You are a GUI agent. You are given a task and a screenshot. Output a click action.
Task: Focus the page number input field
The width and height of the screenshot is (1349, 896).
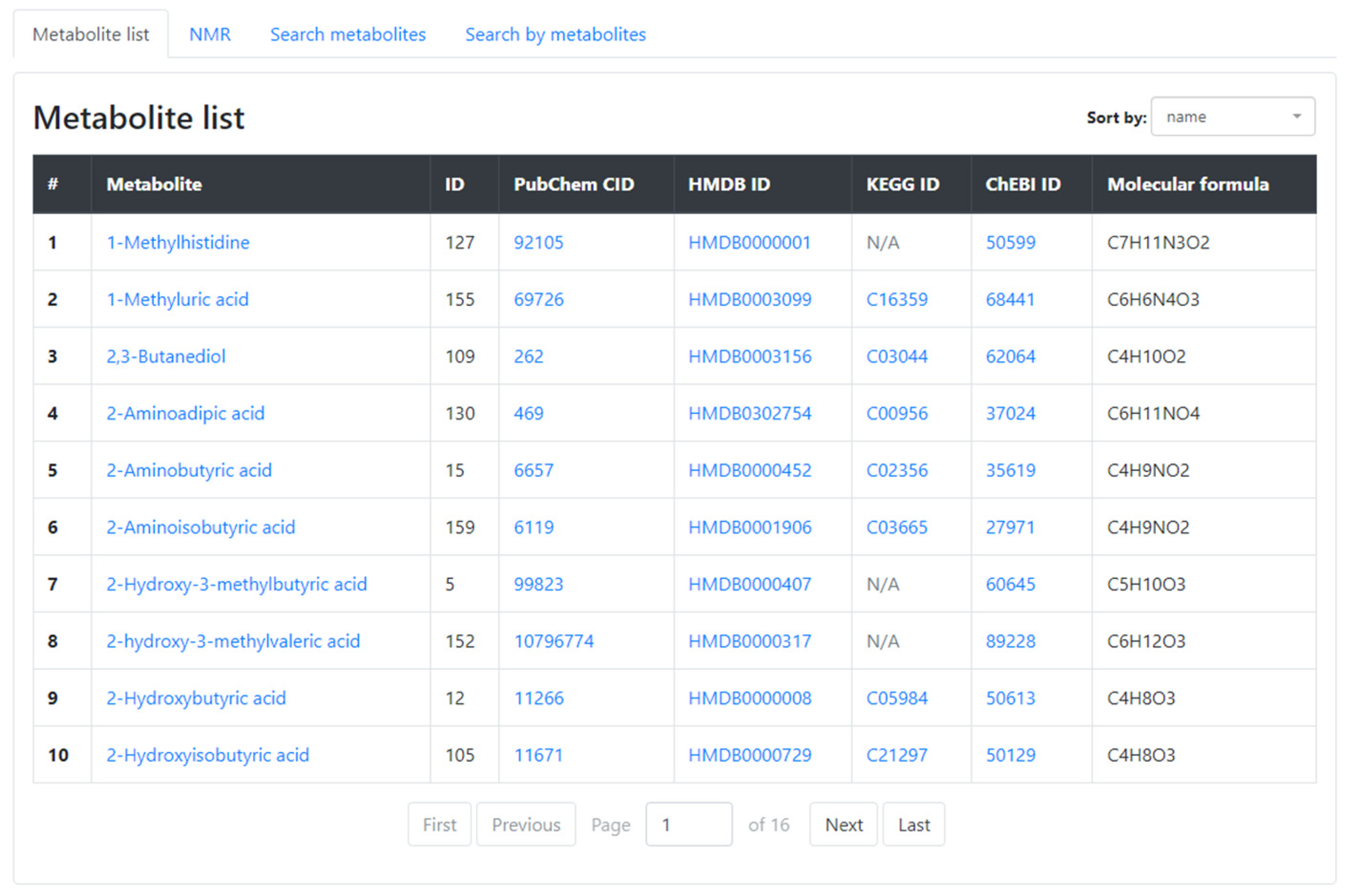[x=689, y=825]
